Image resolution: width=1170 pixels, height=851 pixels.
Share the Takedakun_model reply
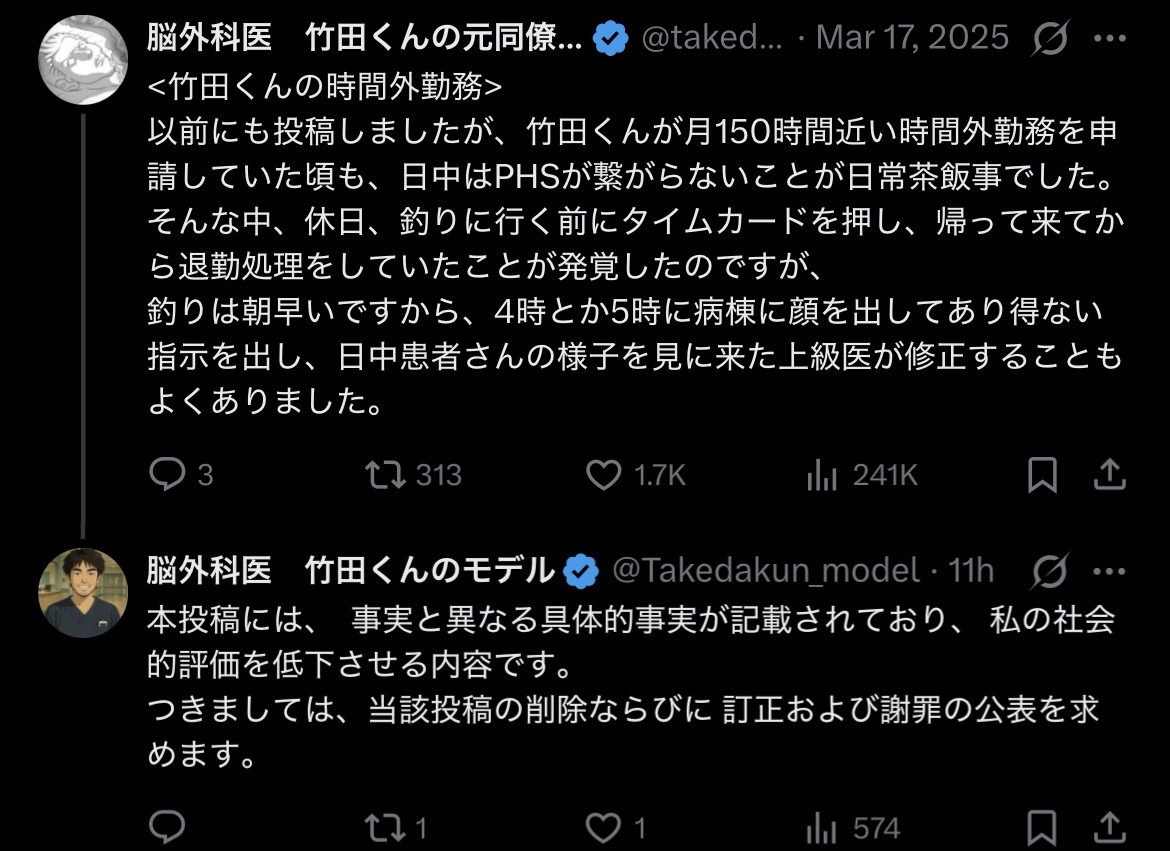(1108, 827)
